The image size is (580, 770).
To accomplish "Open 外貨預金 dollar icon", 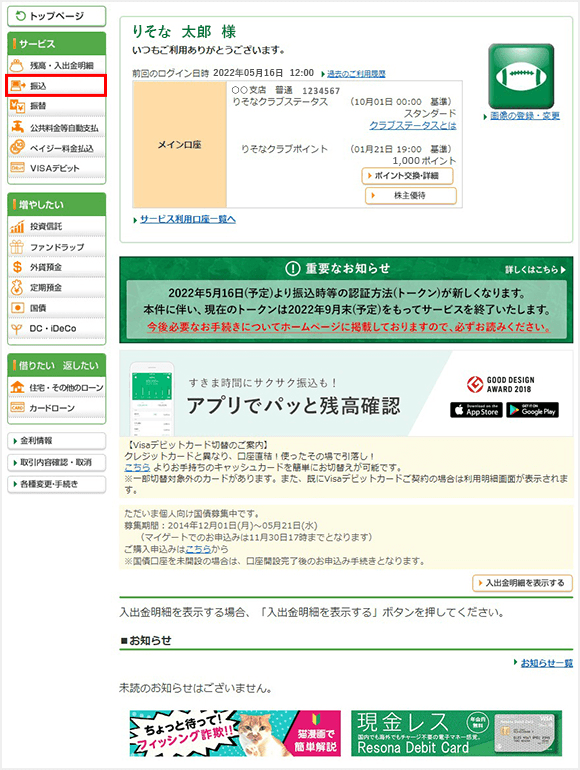I will [17, 267].
